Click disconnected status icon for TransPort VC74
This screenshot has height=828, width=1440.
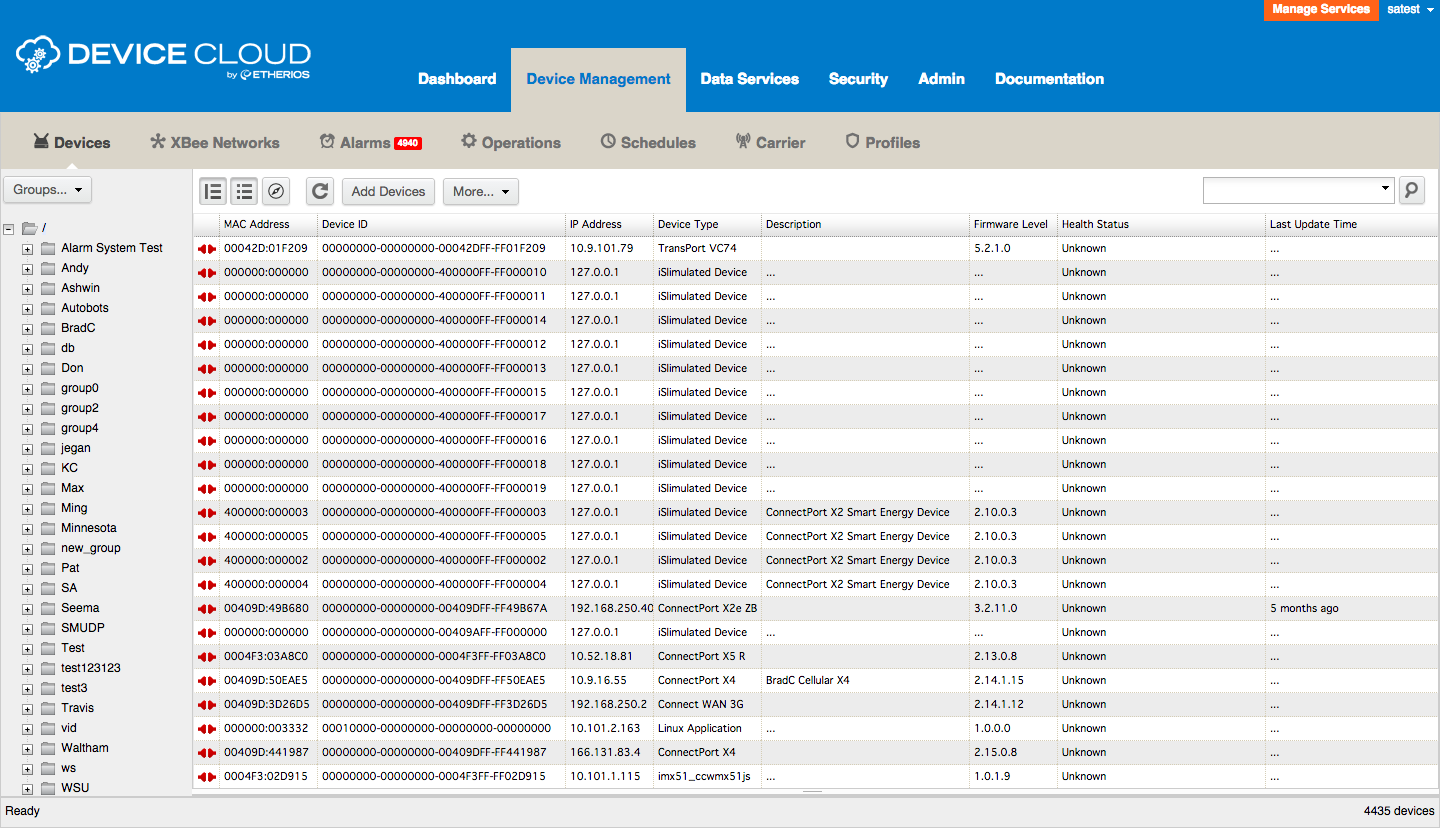(x=207, y=248)
